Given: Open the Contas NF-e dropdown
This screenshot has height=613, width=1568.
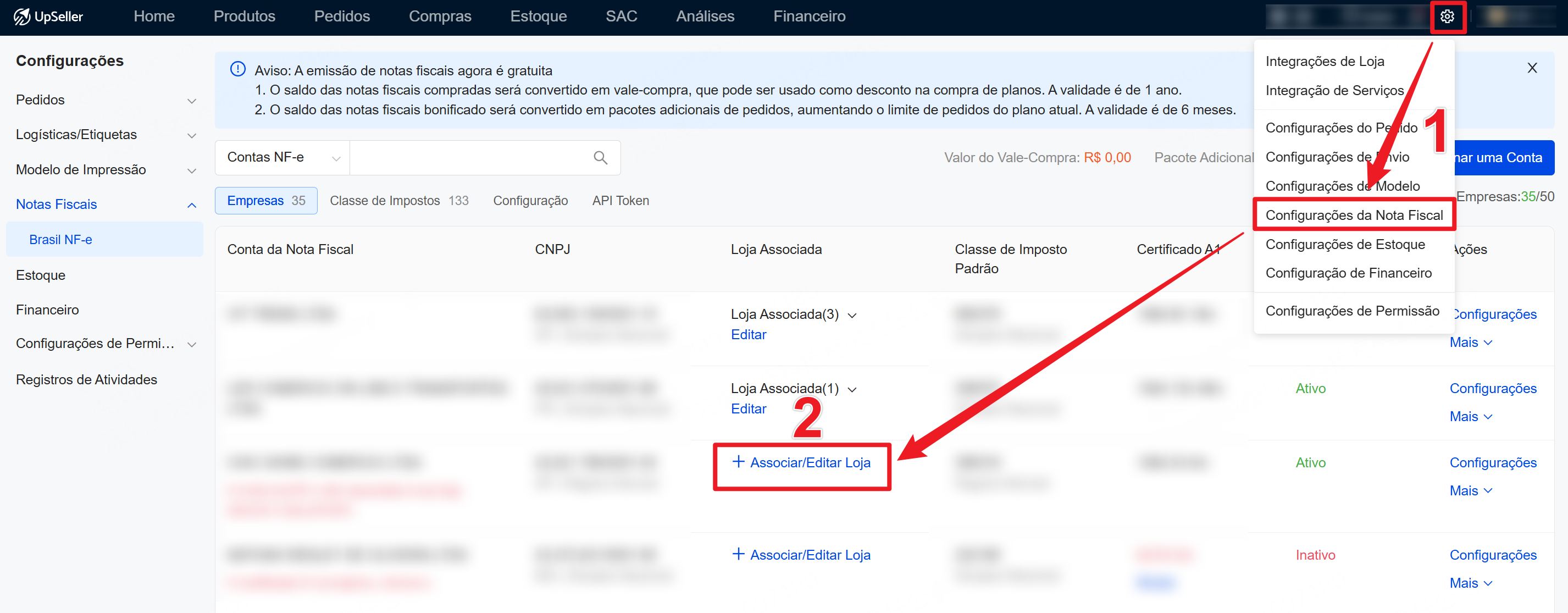Looking at the screenshot, I should (x=282, y=158).
